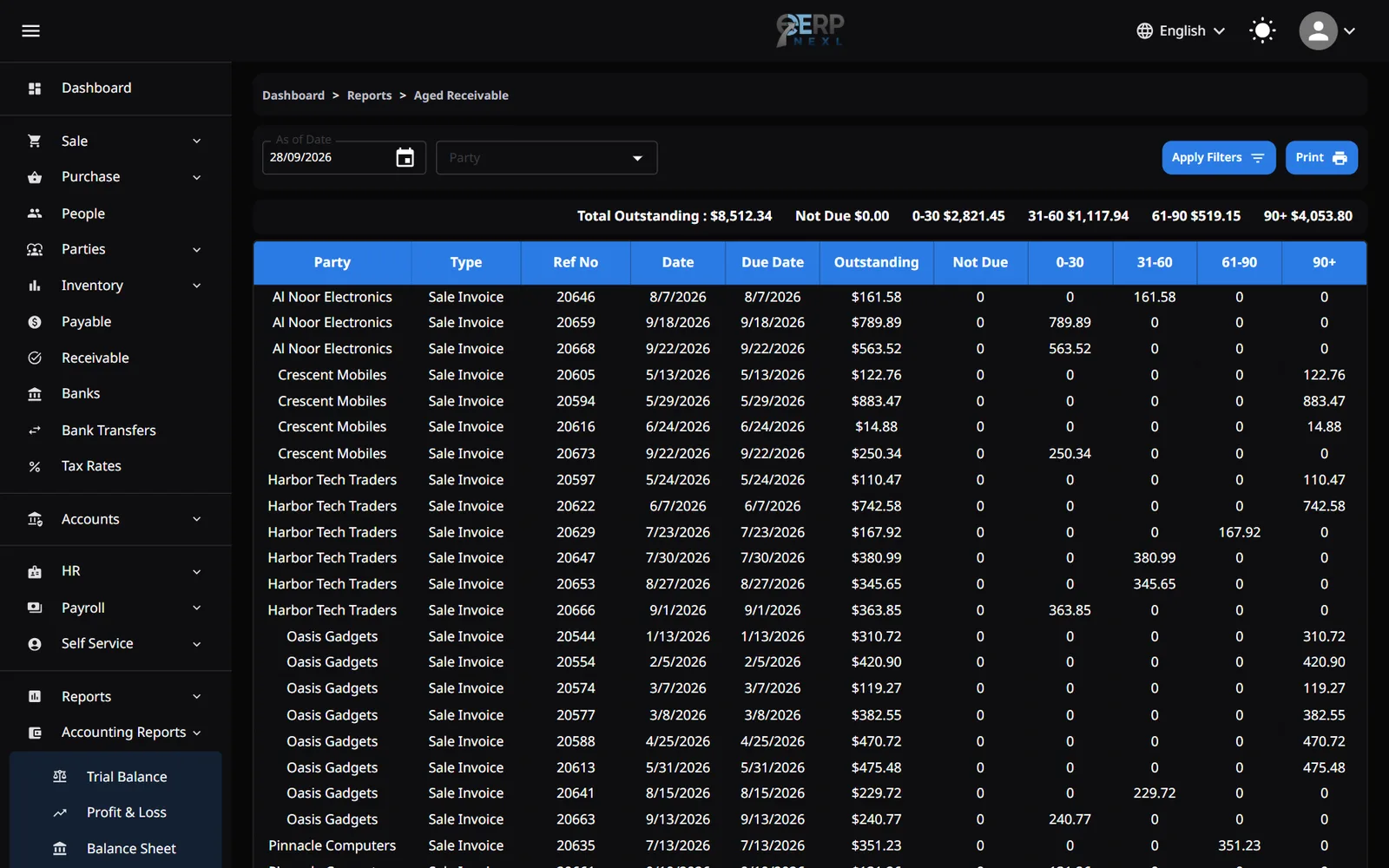Viewport: 1389px width, 868px height.
Task: Open the user avatar profile menu
Action: pyautogui.click(x=1318, y=31)
